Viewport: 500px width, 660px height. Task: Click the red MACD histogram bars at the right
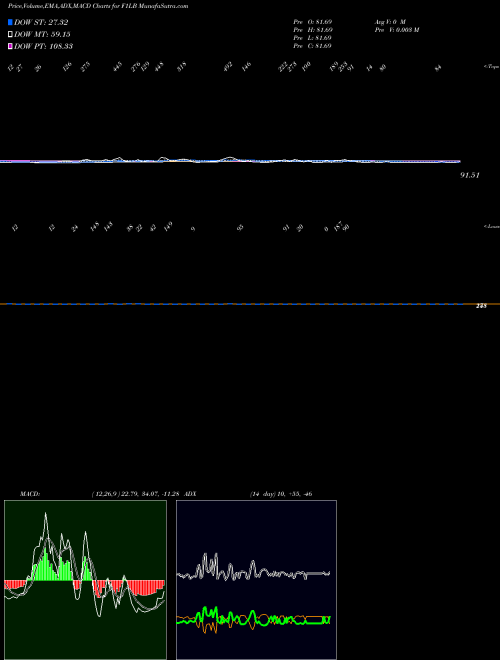click(147, 587)
